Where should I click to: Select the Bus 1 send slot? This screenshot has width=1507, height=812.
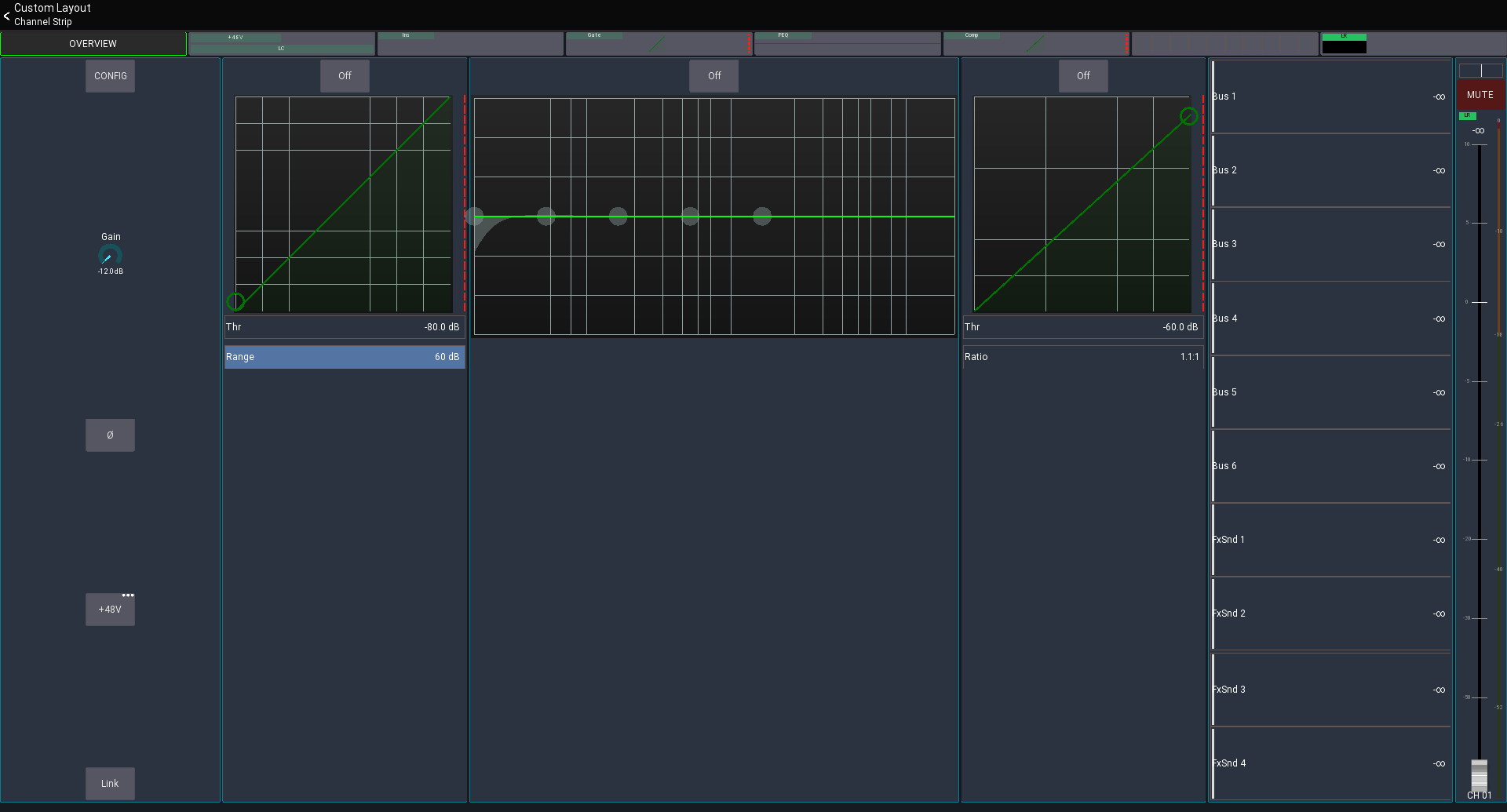(1330, 96)
